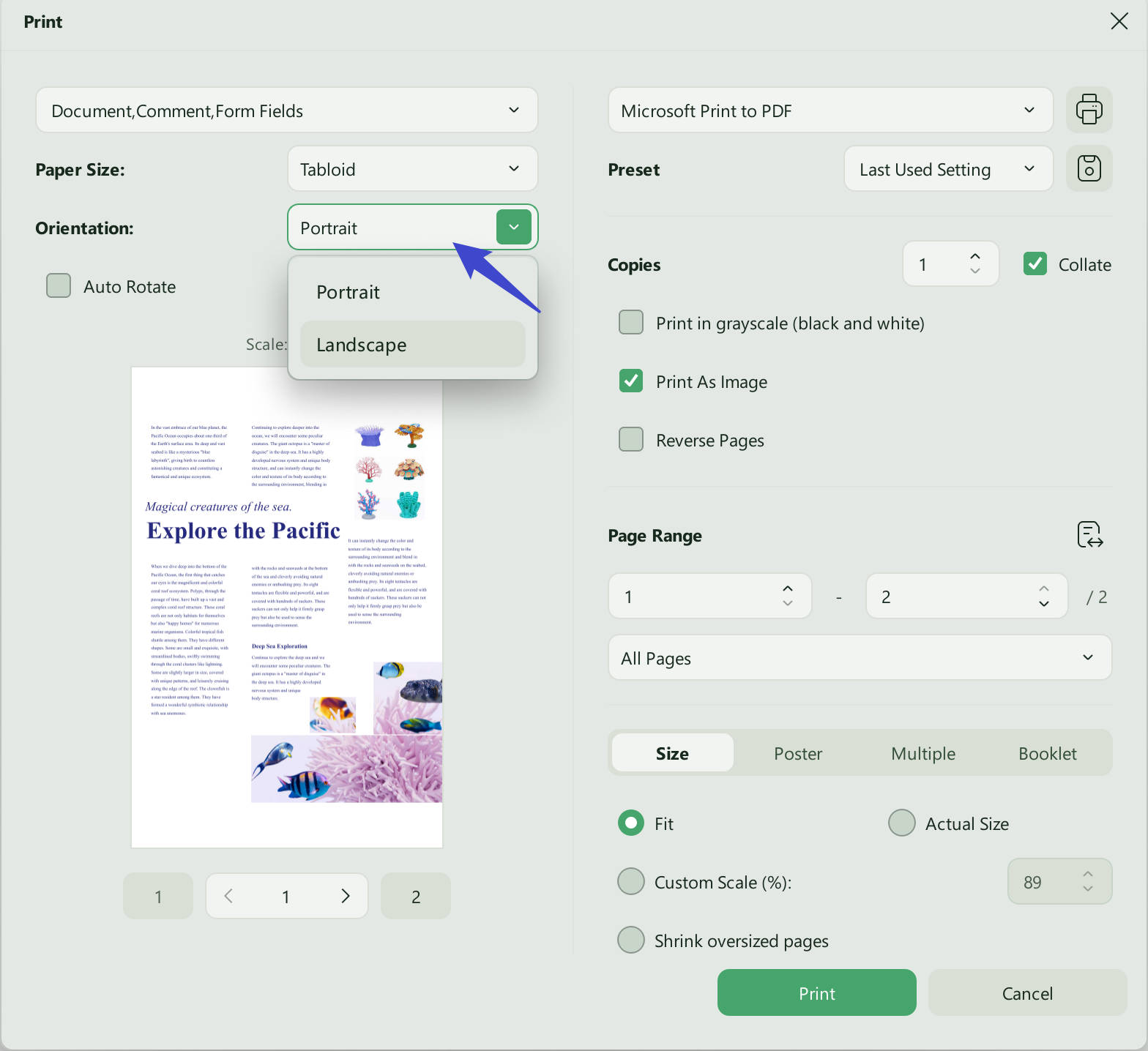Image resolution: width=1148 pixels, height=1051 pixels.
Task: Choose Landscape from orientation list
Action: [x=413, y=344]
